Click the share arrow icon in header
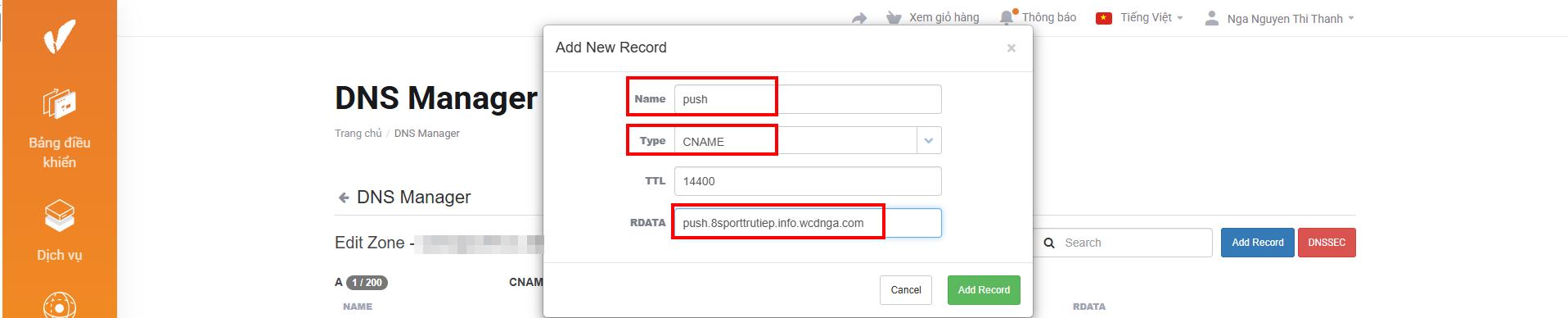Viewport: 1568px width, 318px height. click(858, 18)
